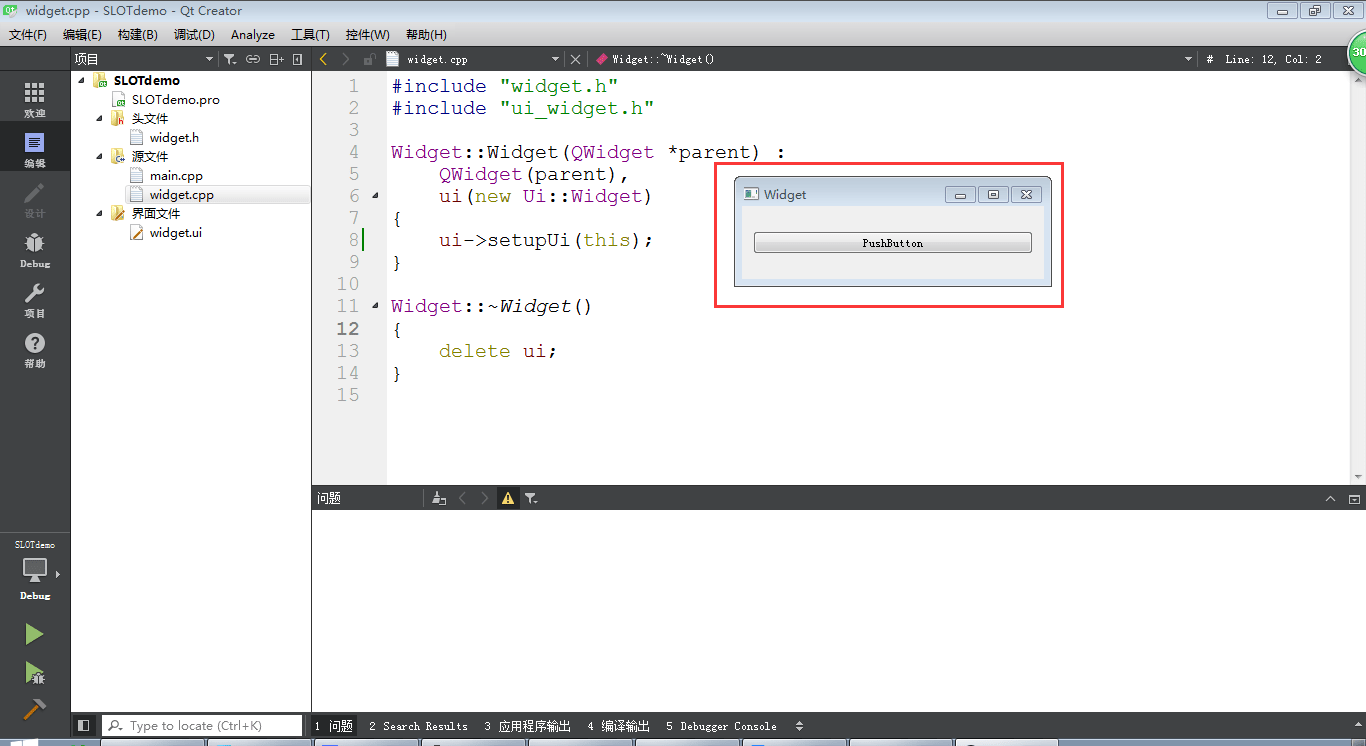Switch to the Search Results tab

pos(418,726)
